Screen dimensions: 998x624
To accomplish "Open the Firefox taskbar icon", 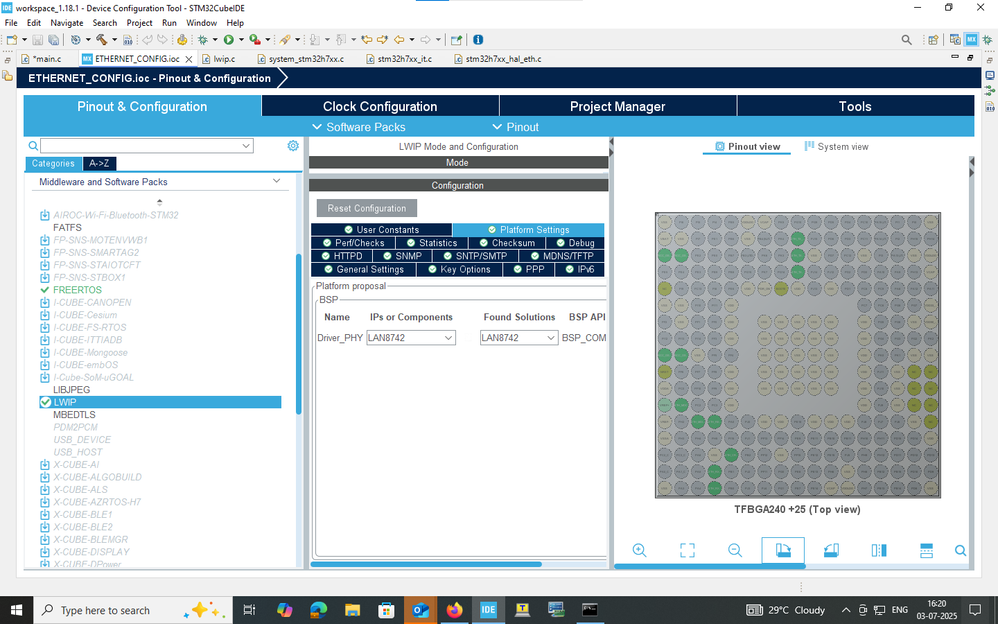I will pos(454,610).
